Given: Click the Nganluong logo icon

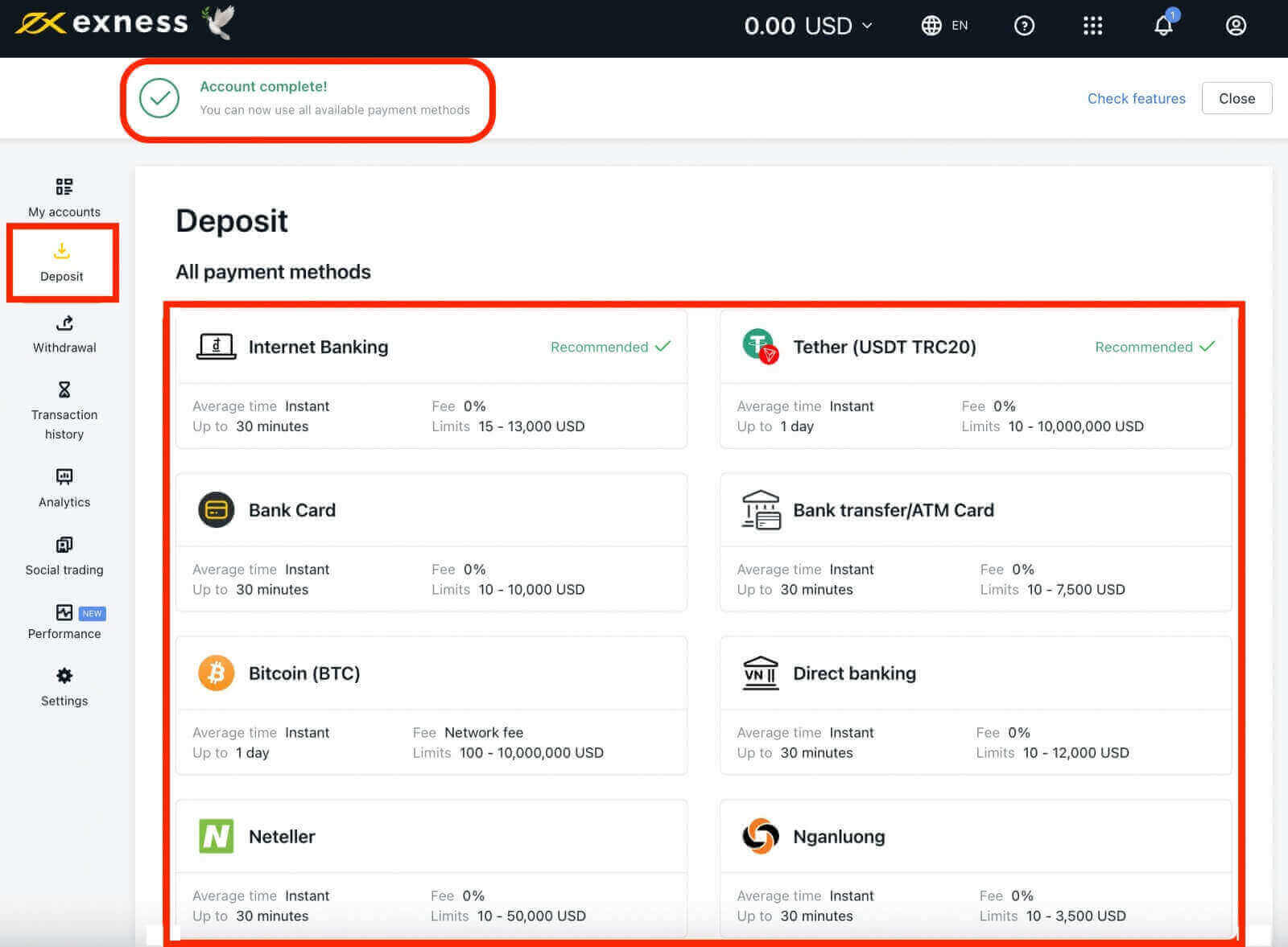Looking at the screenshot, I should click(x=760, y=836).
